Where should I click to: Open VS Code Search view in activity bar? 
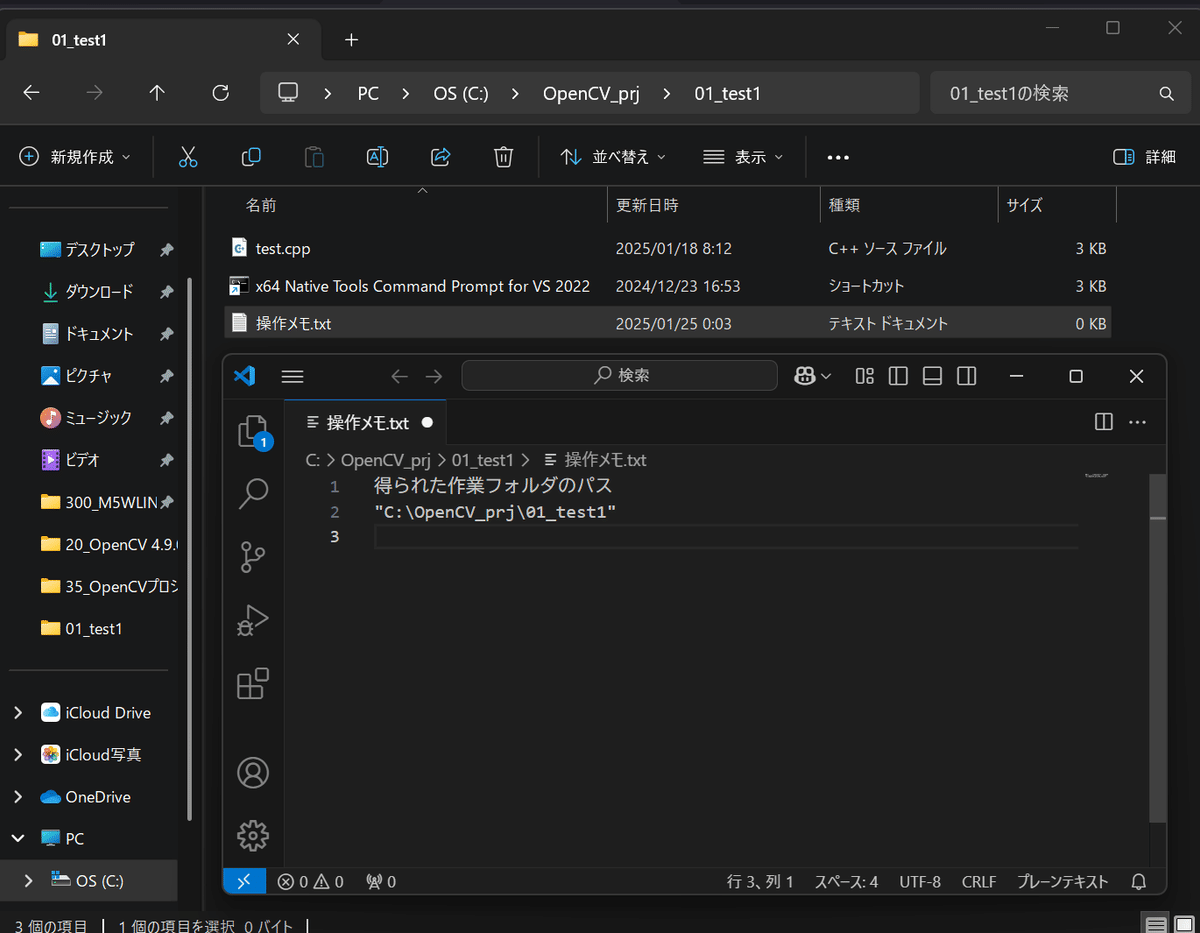pos(253,492)
